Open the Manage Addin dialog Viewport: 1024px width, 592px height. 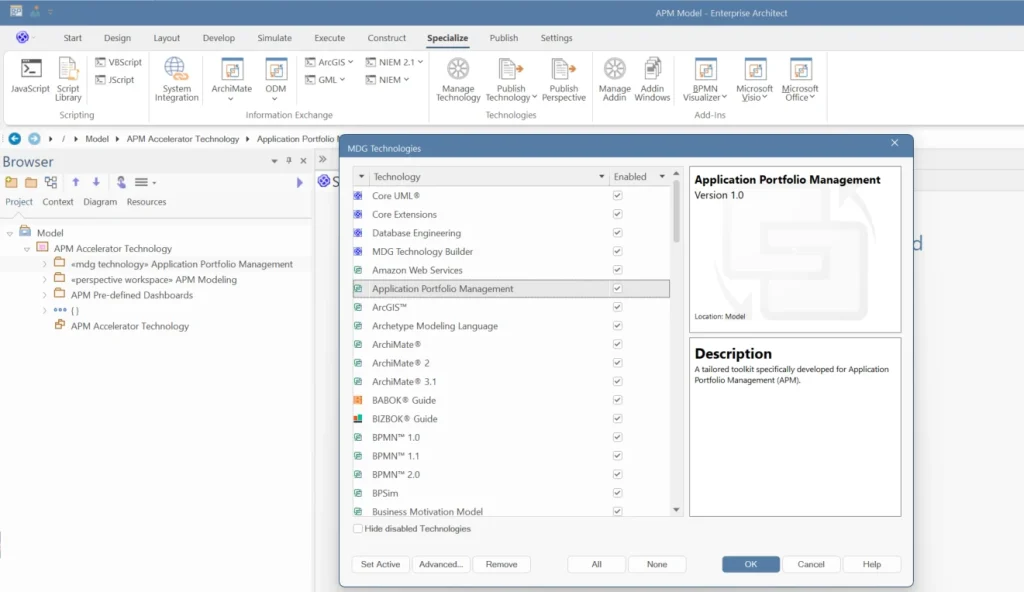(615, 80)
